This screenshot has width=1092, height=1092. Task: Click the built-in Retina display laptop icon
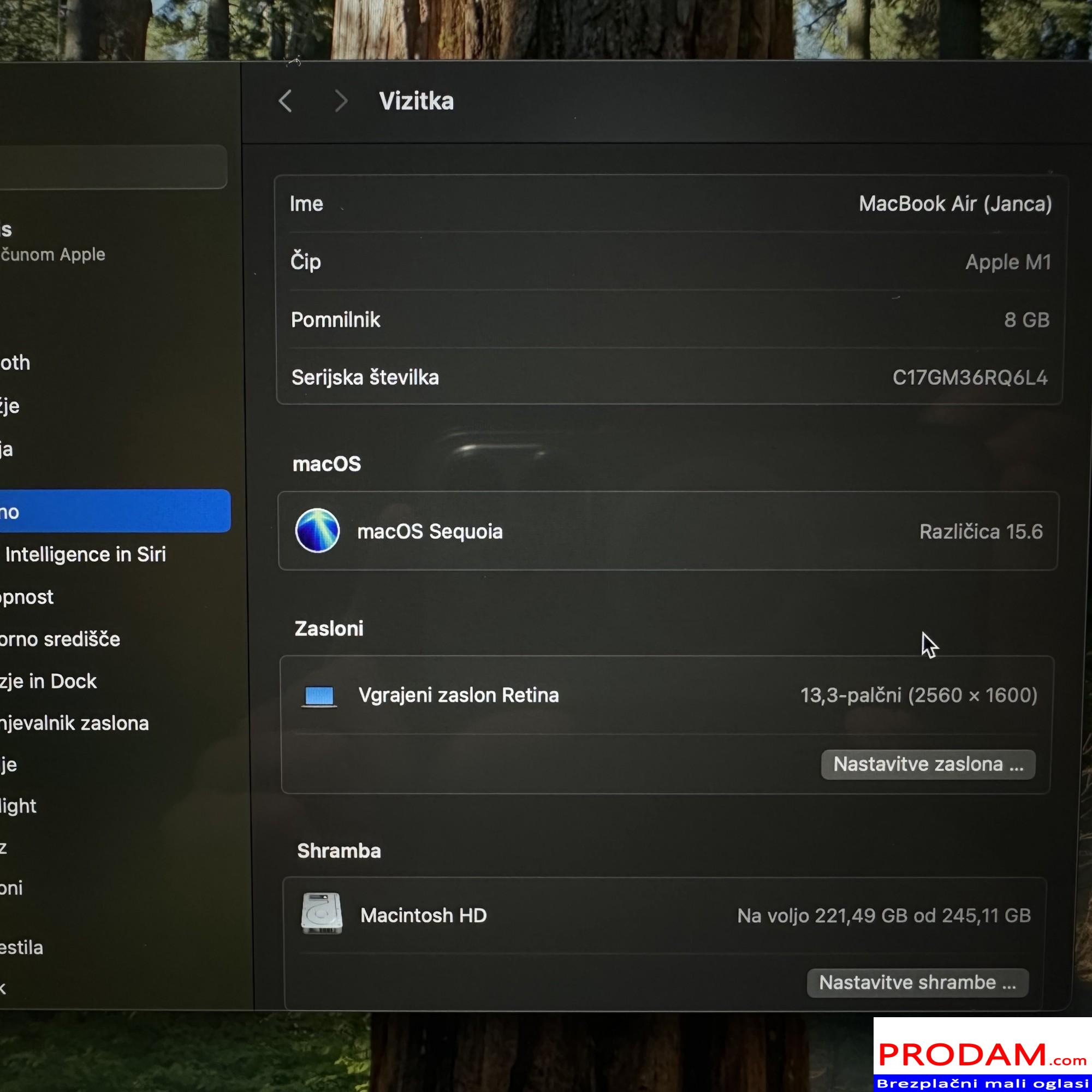pyautogui.click(x=319, y=696)
